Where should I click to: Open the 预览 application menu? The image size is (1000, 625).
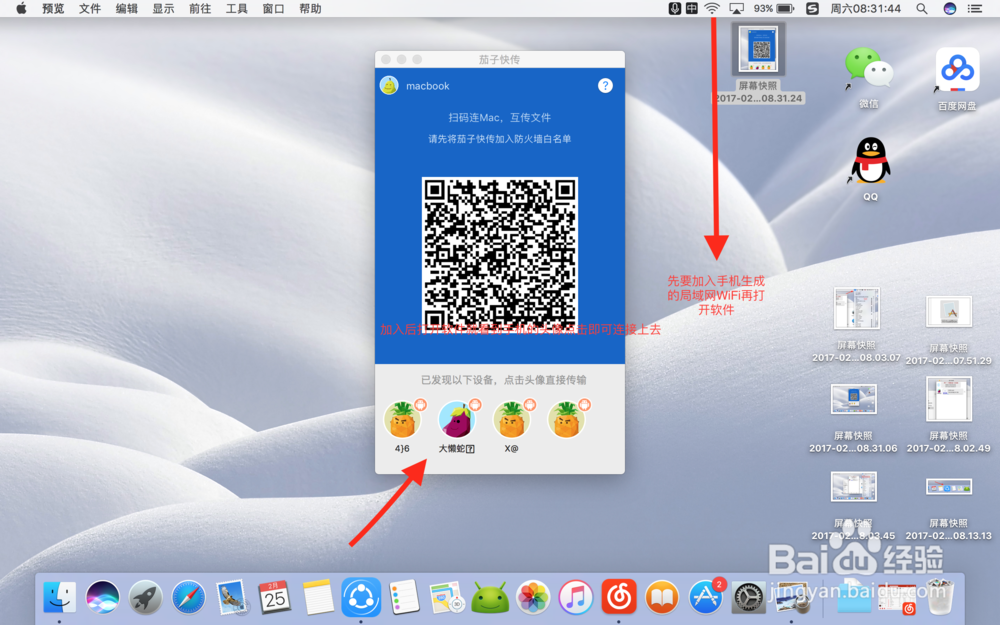(53, 8)
